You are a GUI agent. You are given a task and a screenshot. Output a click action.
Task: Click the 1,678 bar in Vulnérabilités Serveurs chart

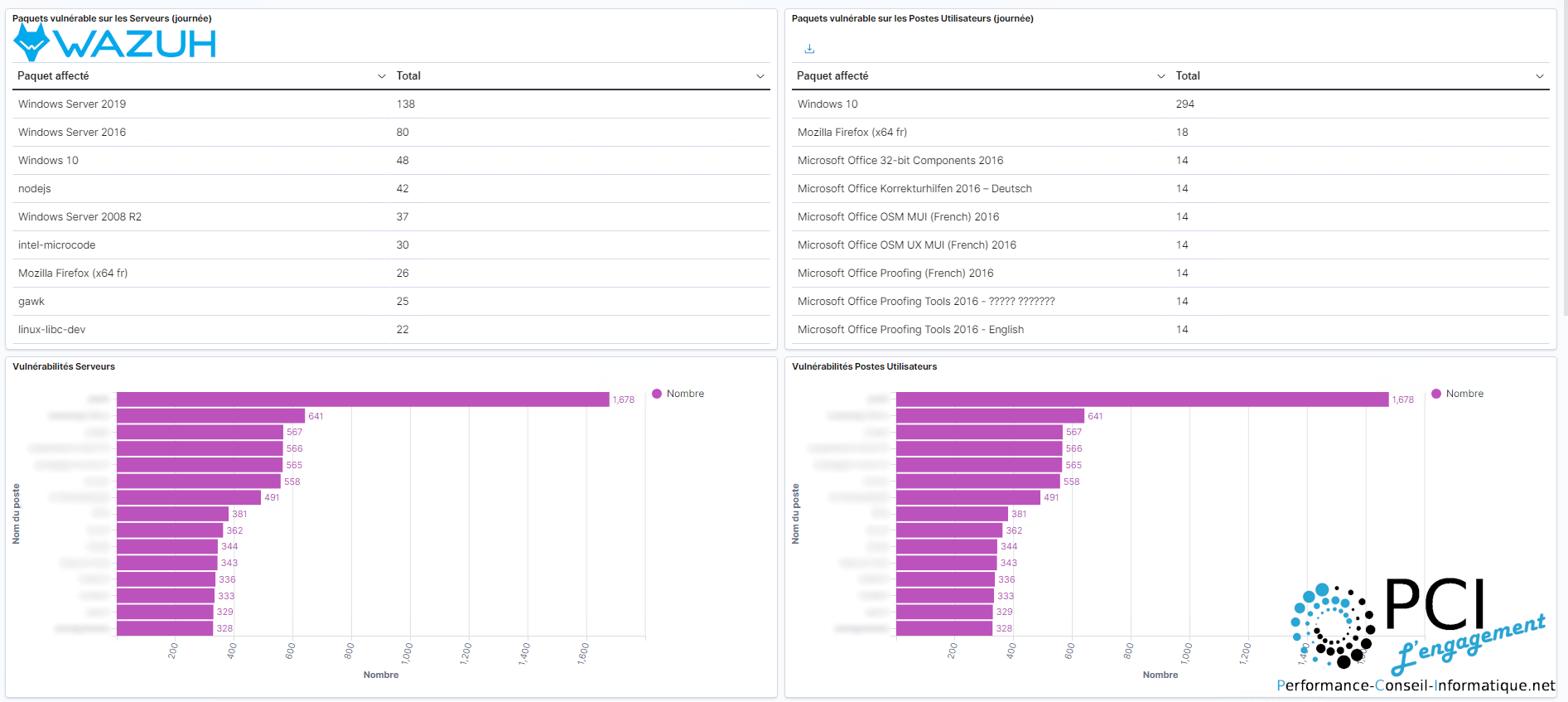click(363, 399)
